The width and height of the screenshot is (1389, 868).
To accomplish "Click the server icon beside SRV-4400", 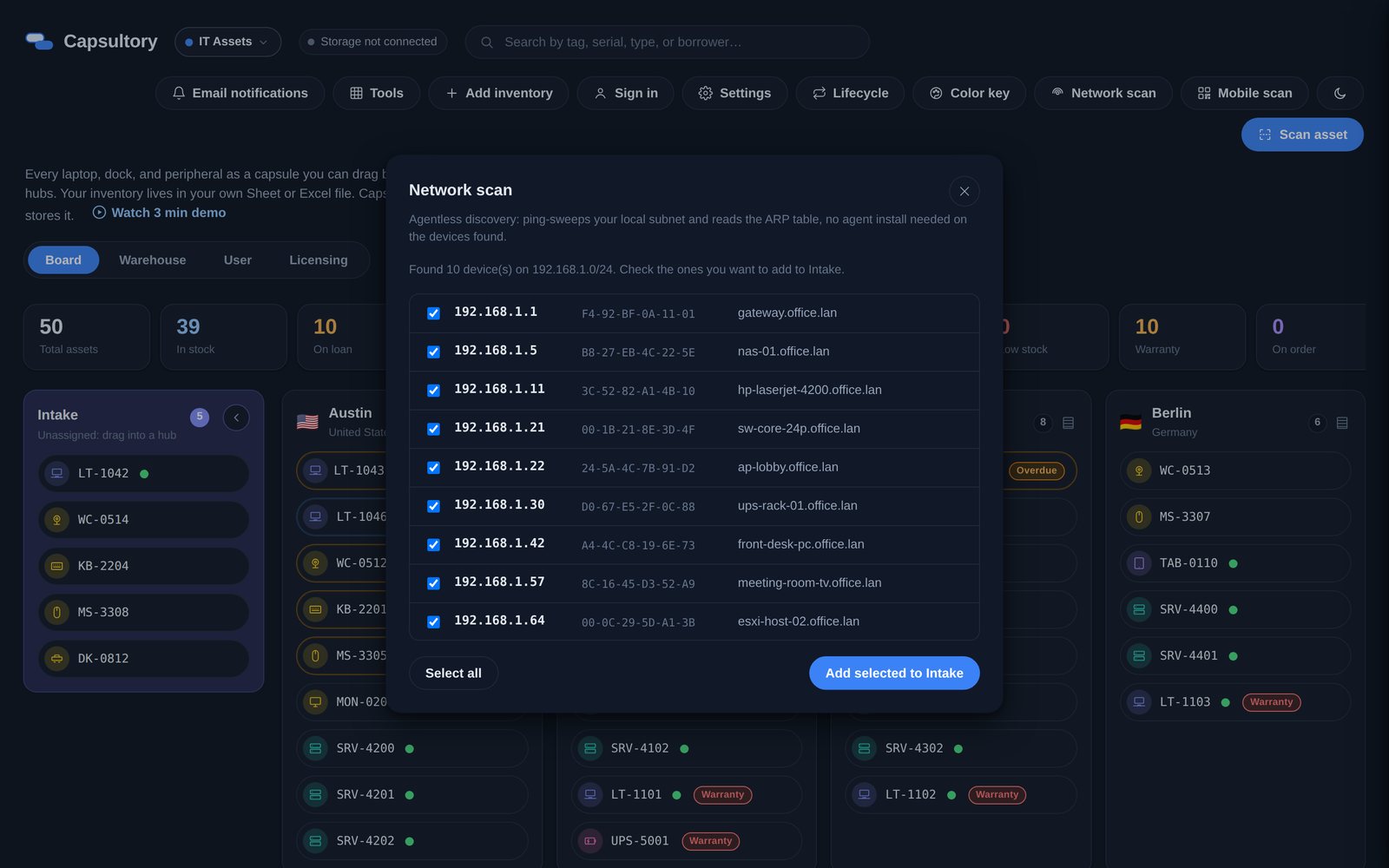I will click(x=1139, y=609).
